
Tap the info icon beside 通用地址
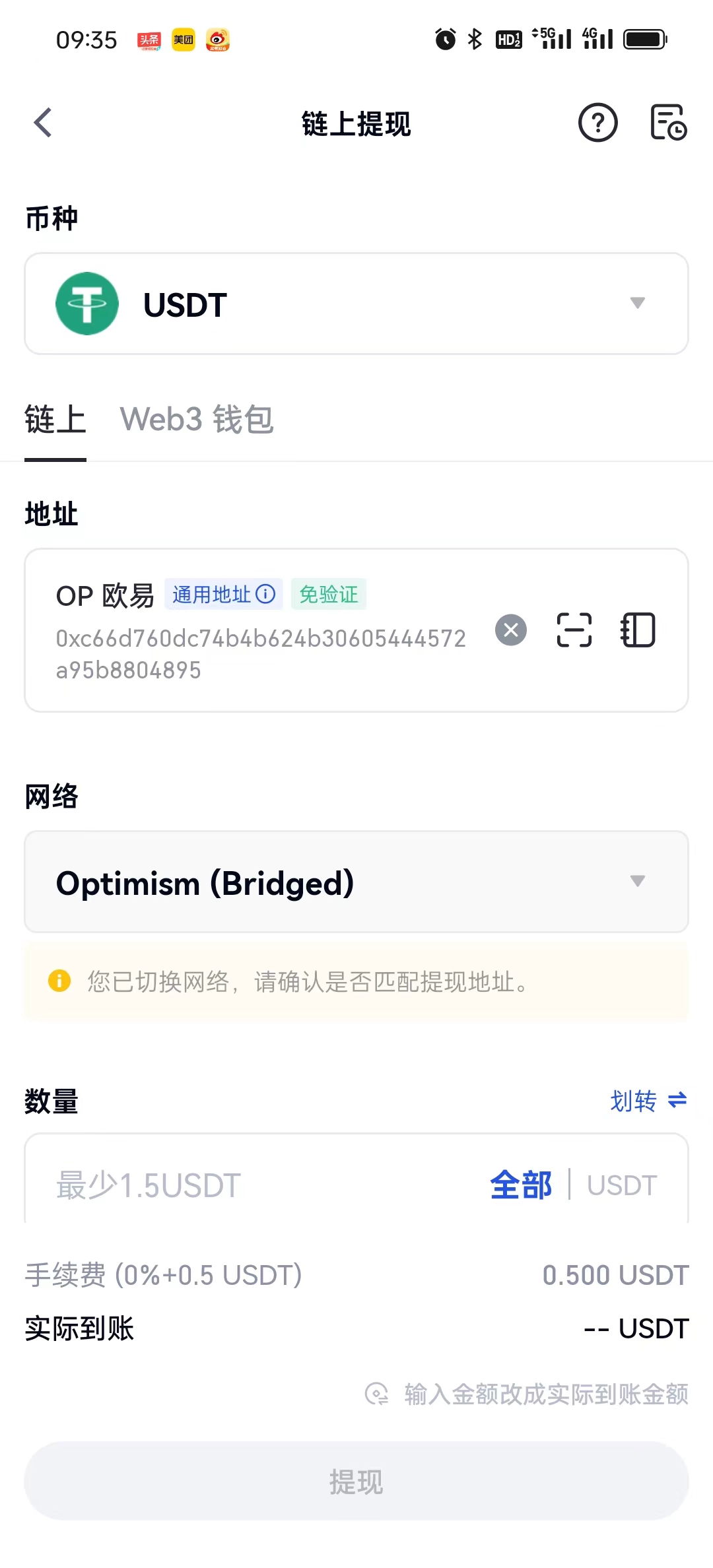point(265,594)
